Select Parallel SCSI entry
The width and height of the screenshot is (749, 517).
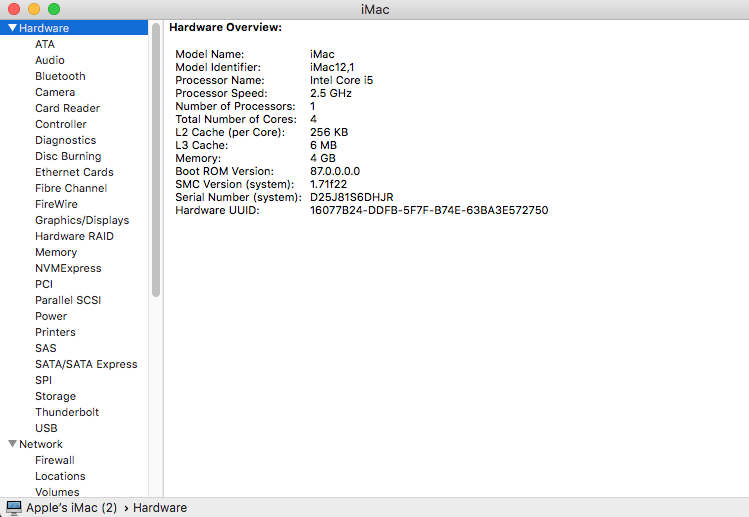tap(68, 300)
